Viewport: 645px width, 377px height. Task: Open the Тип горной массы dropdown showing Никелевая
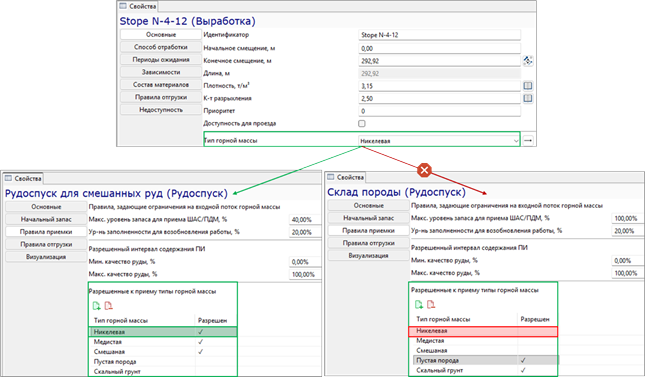[x=439, y=141]
